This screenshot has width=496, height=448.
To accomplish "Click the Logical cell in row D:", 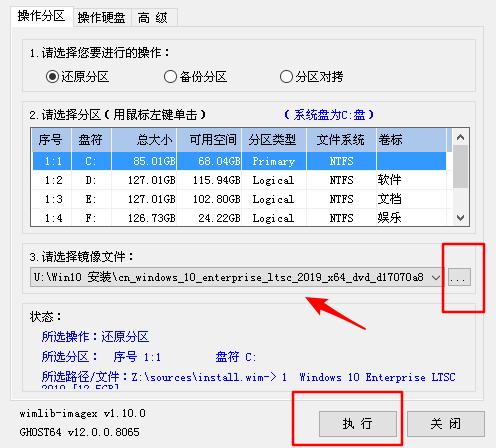I will 273,180.
